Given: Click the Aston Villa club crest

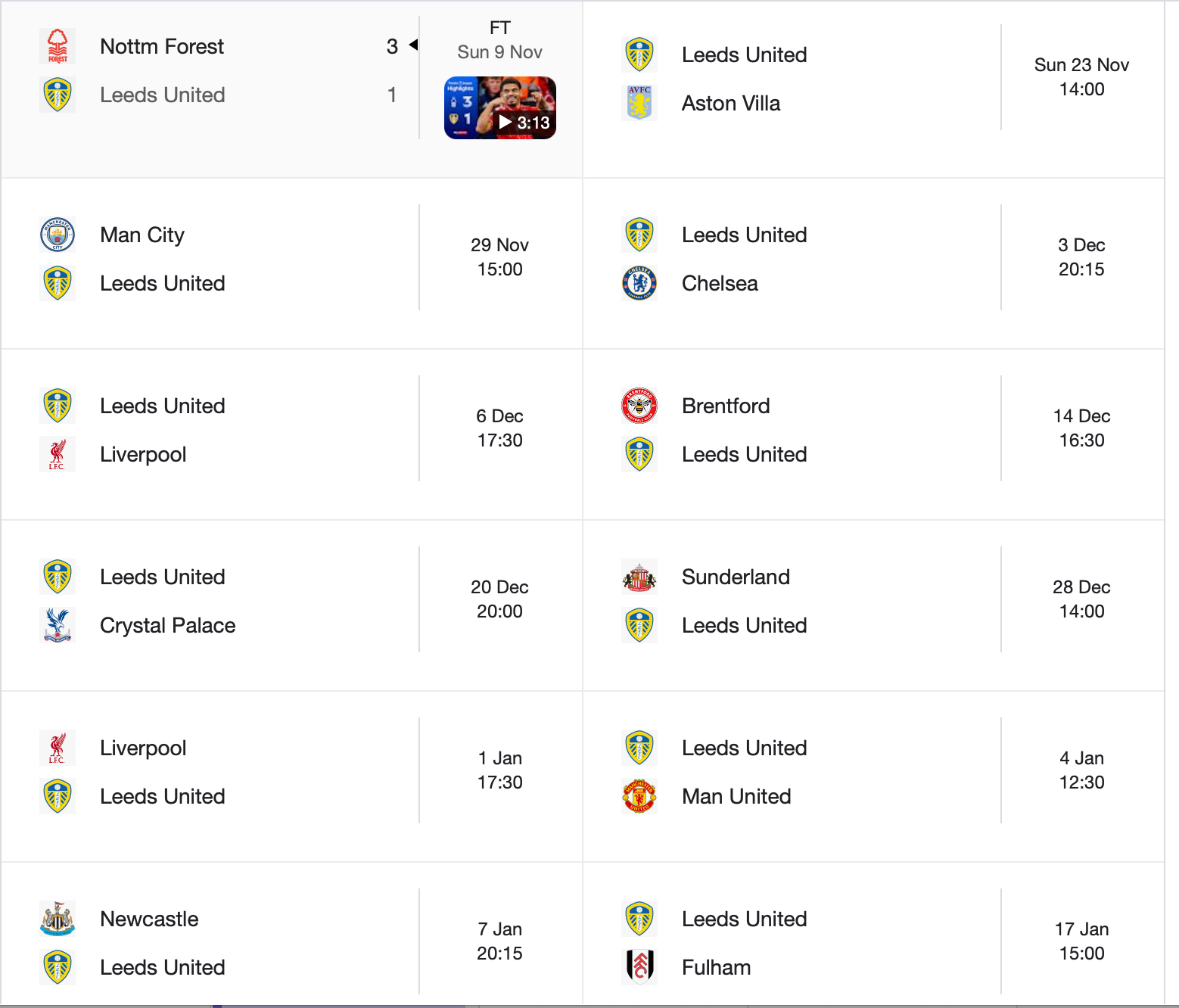Looking at the screenshot, I should tap(639, 103).
